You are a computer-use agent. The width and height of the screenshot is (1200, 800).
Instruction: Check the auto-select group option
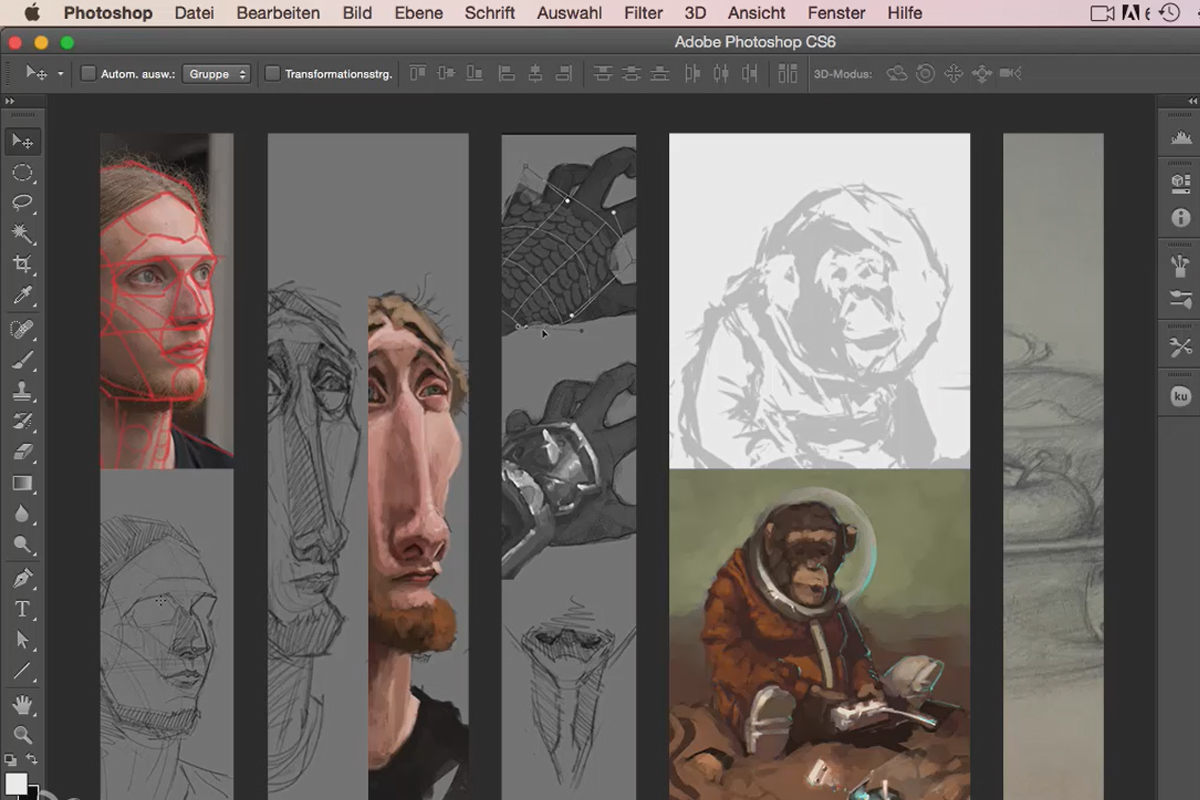pos(88,73)
